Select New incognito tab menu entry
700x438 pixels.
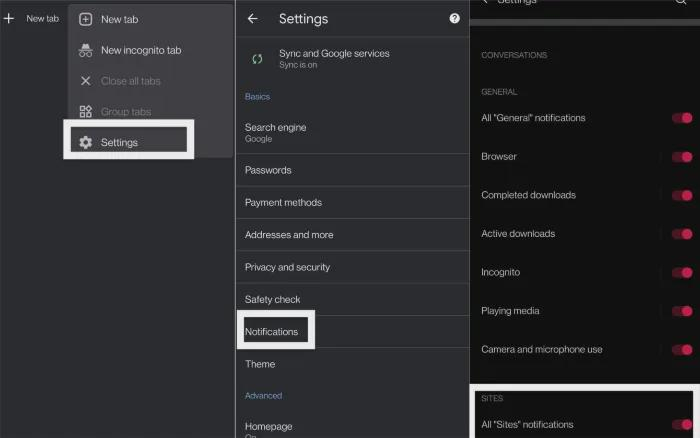[x=141, y=50]
